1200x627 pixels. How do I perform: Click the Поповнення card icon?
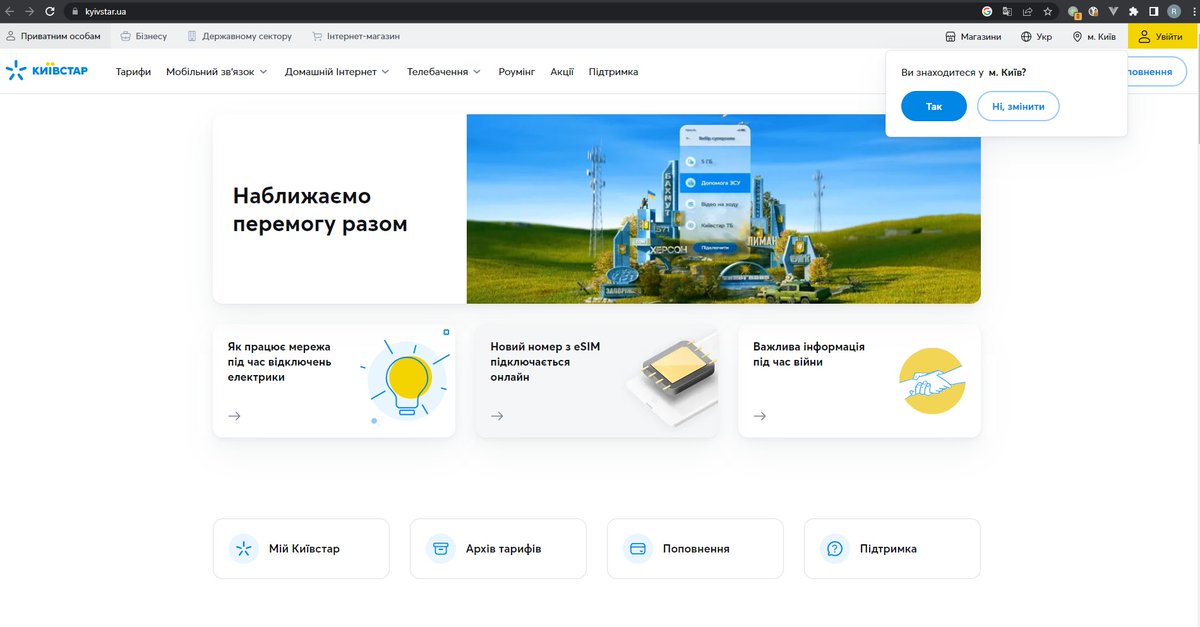click(x=638, y=548)
